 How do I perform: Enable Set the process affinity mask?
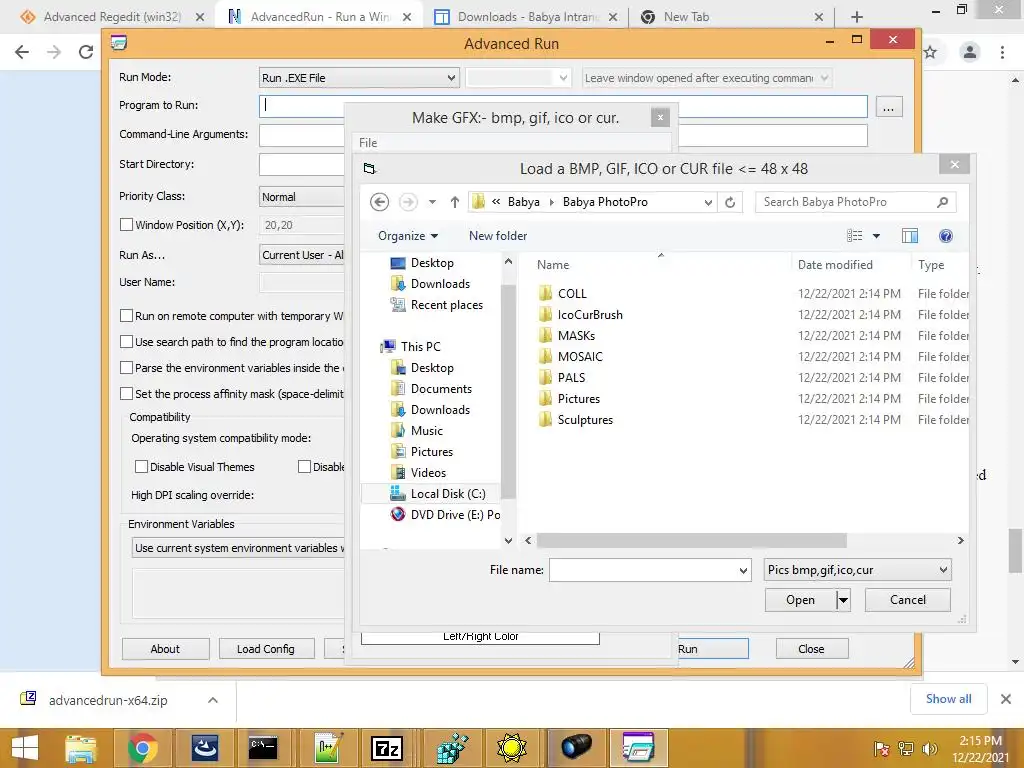127,394
